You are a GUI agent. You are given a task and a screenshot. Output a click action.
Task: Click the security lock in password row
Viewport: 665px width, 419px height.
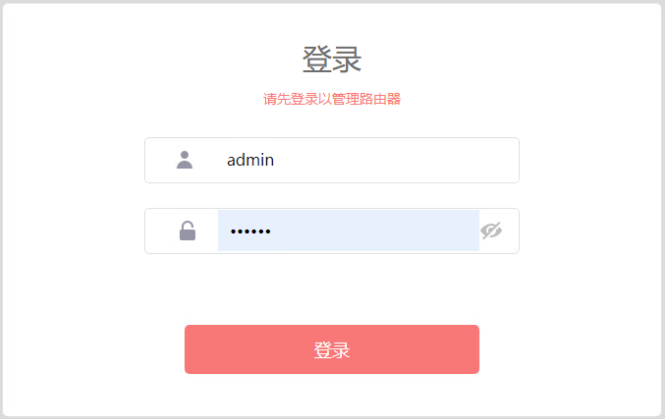(187, 231)
